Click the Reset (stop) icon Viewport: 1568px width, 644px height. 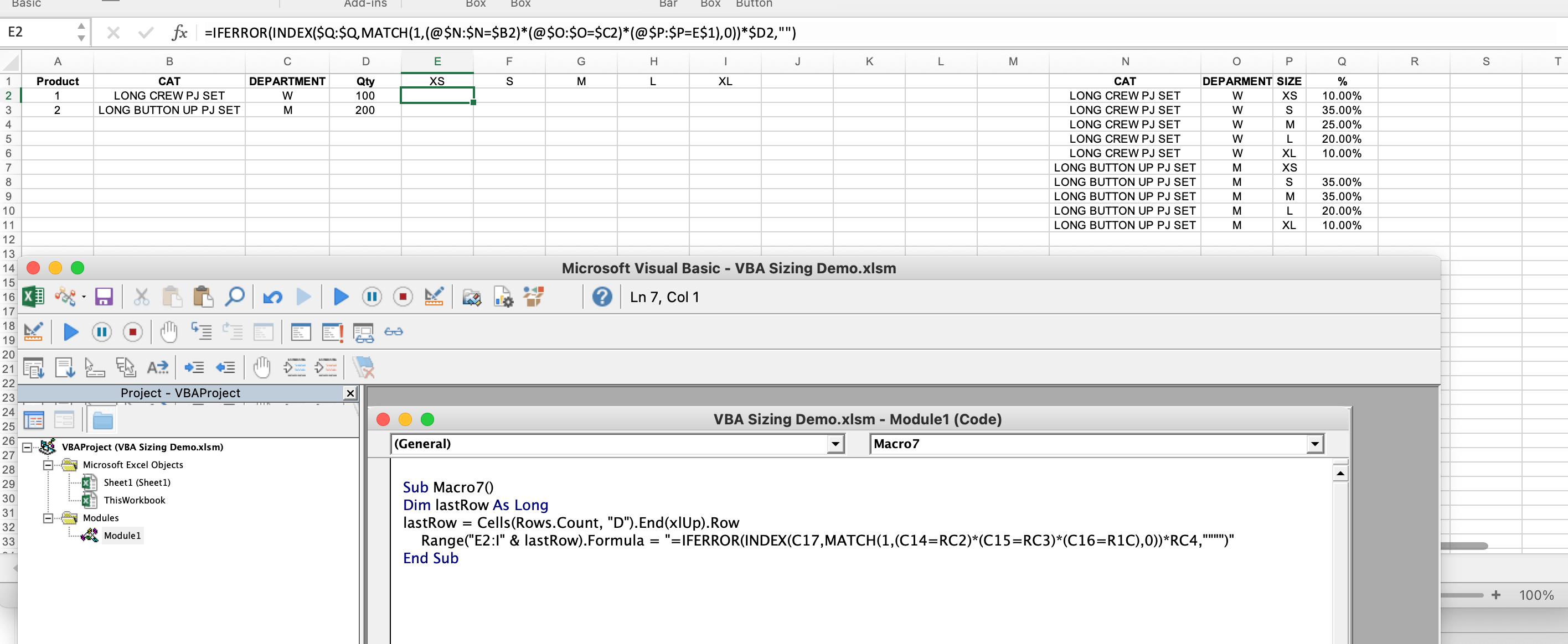403,297
